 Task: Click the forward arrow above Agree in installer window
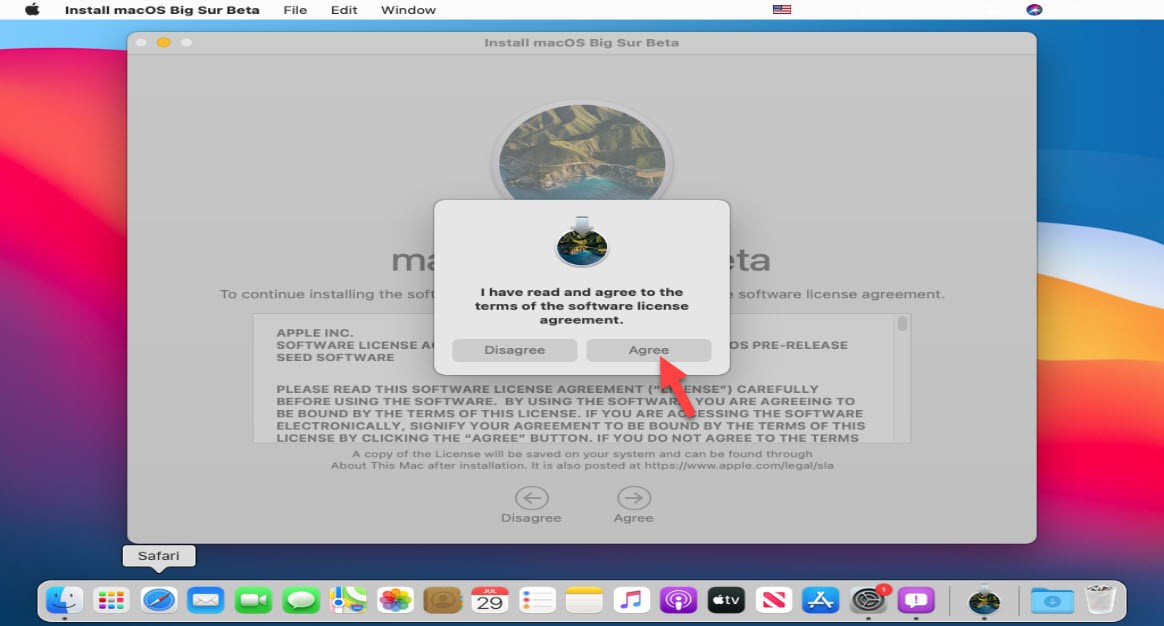pos(633,498)
